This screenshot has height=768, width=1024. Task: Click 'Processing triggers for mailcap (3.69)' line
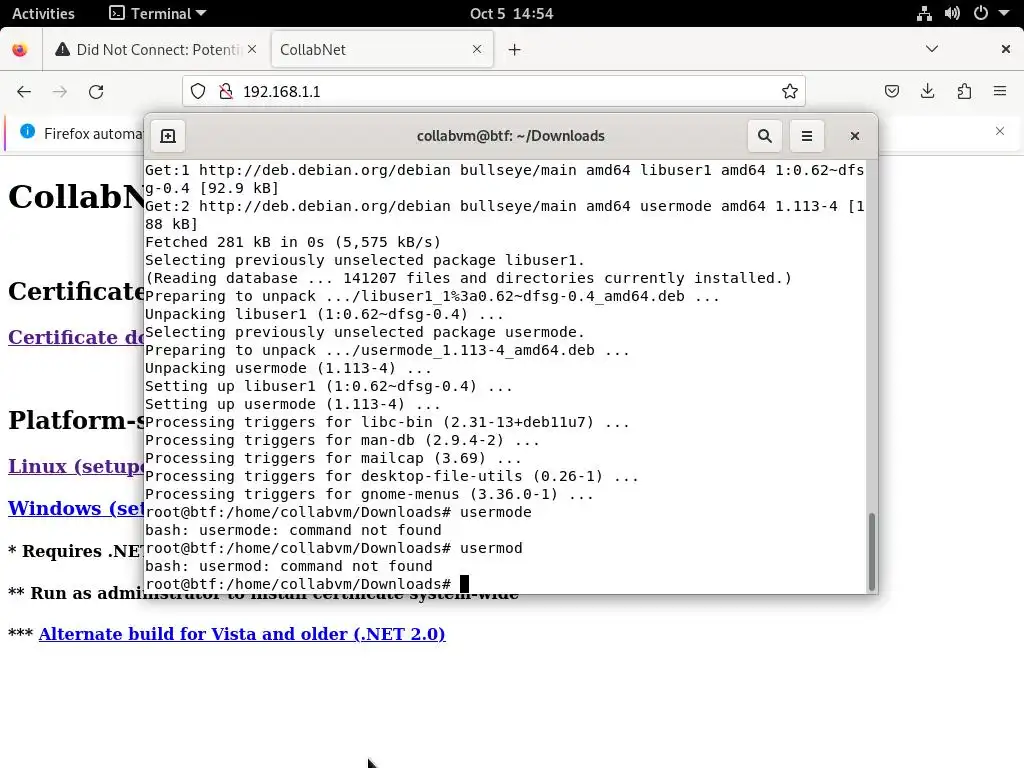click(x=334, y=458)
